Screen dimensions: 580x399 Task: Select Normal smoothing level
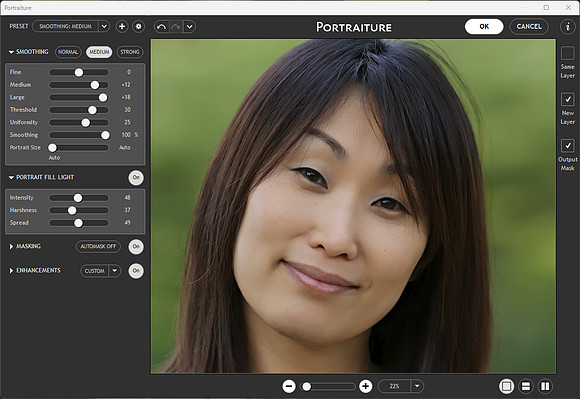click(x=68, y=52)
